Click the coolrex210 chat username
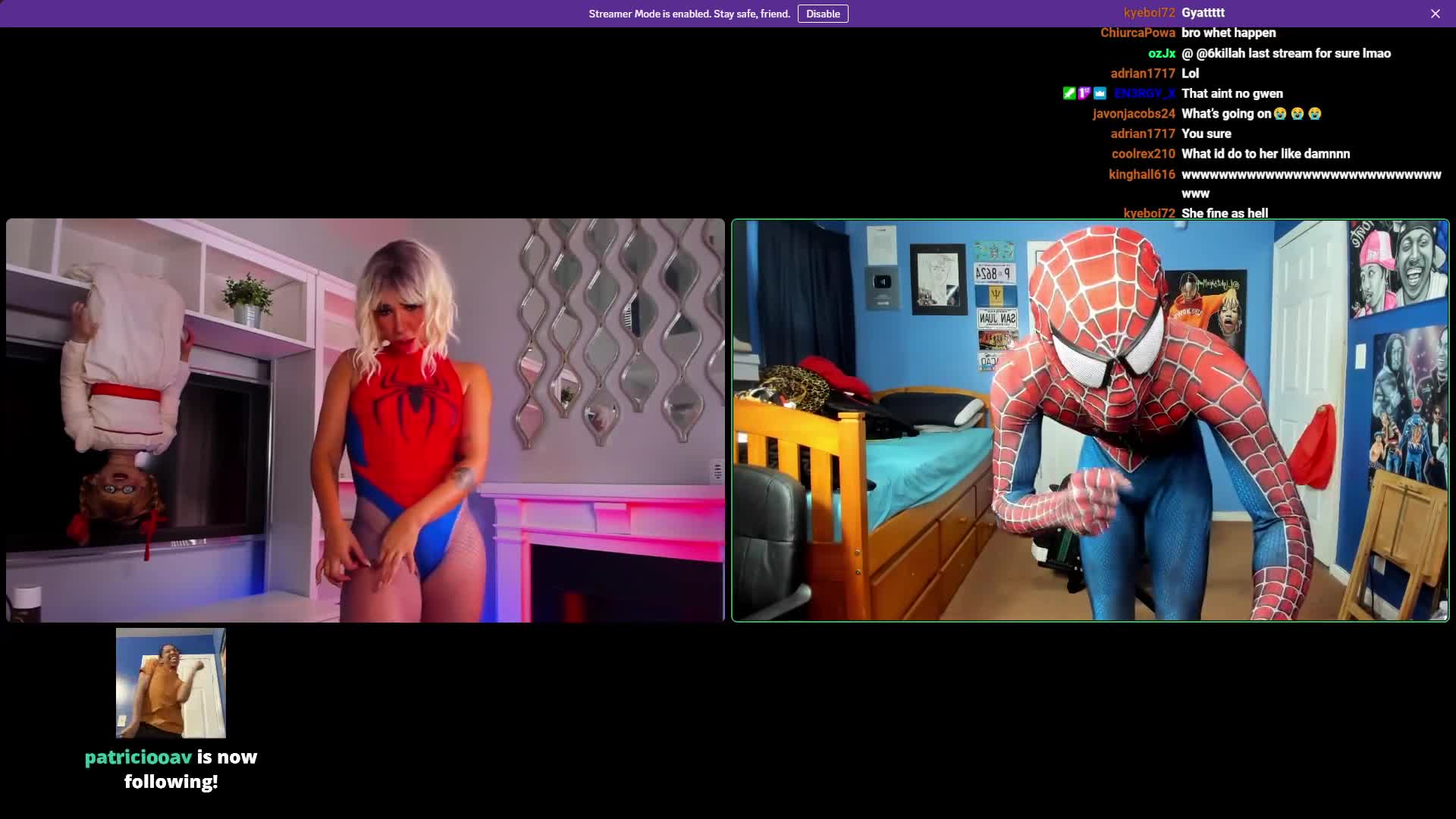1456x819 pixels. [1144, 154]
